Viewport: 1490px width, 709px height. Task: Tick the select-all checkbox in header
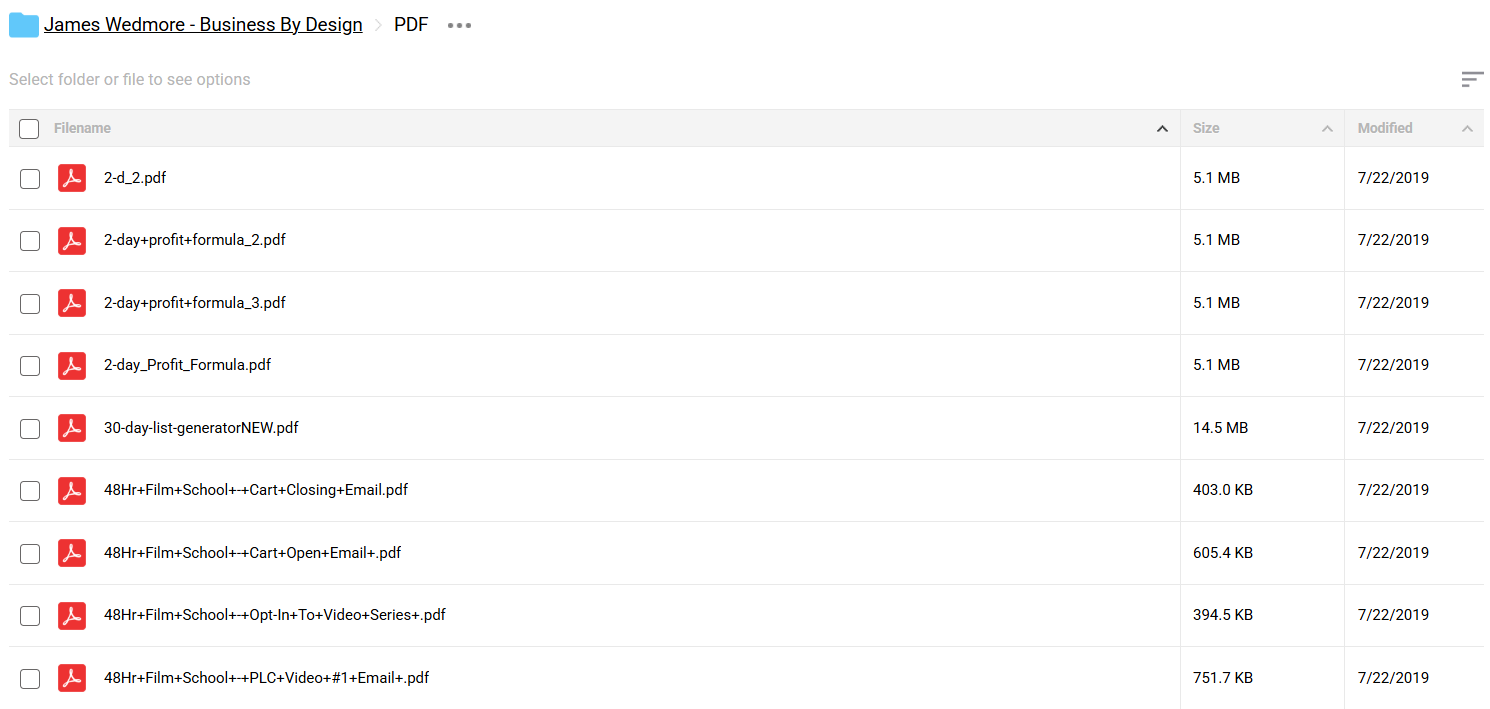click(29, 128)
